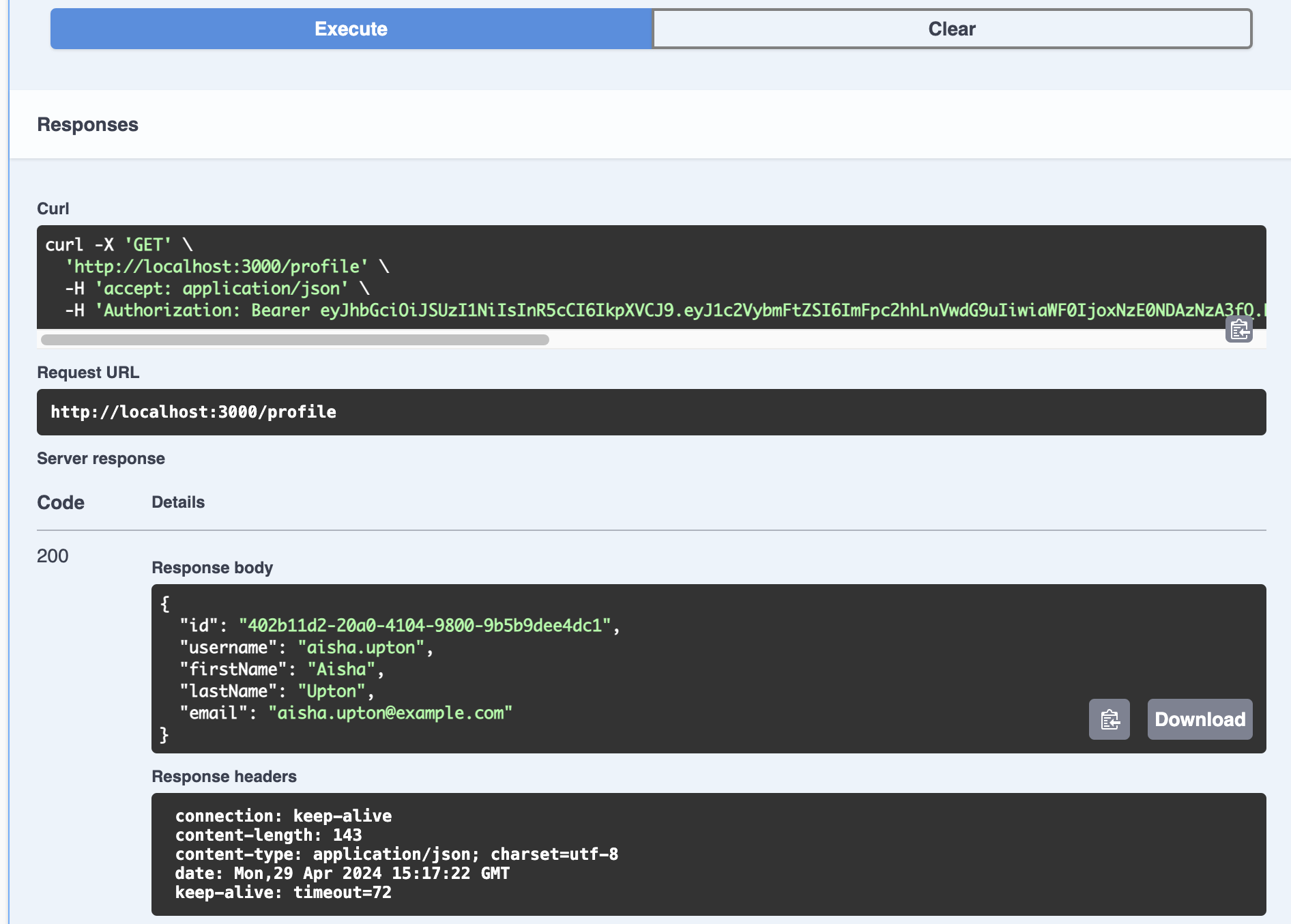Viewport: 1291px width, 924px height.
Task: Click the Details column header
Action: coord(178,502)
